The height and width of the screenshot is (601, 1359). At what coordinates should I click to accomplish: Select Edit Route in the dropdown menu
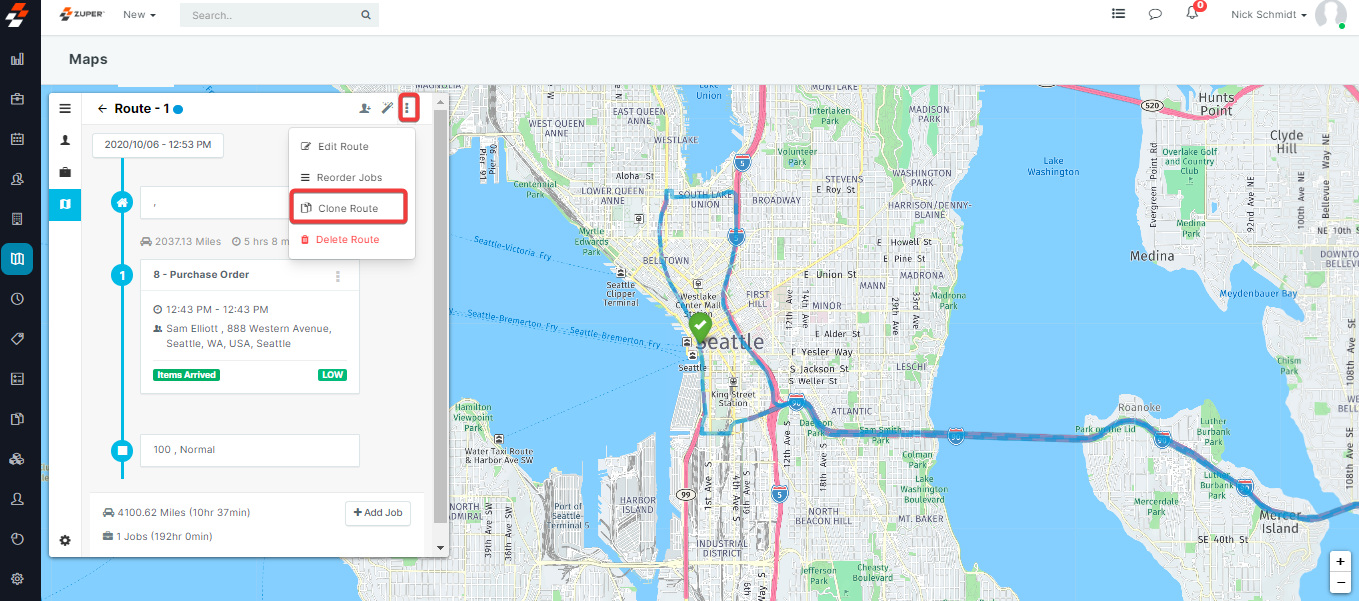coord(343,147)
